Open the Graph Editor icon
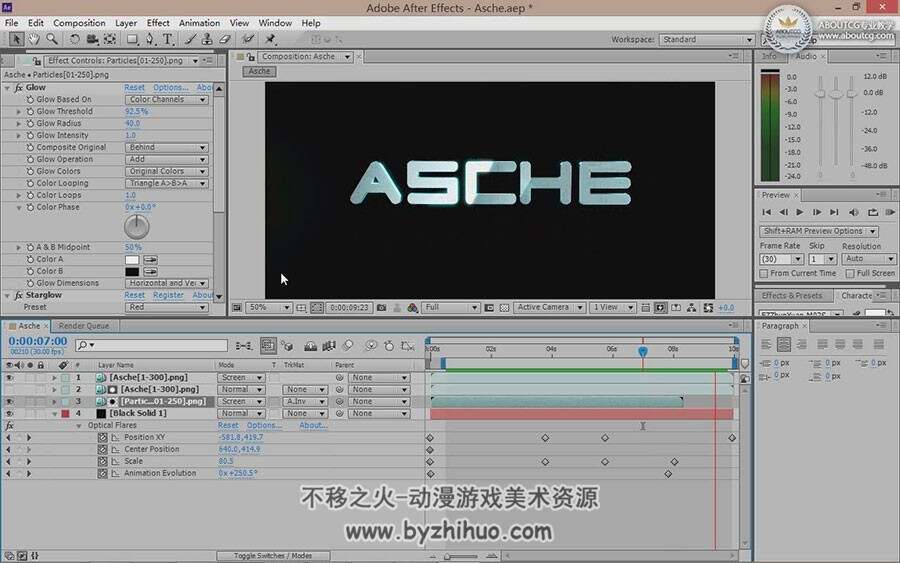This screenshot has height=563, width=900. 408,345
